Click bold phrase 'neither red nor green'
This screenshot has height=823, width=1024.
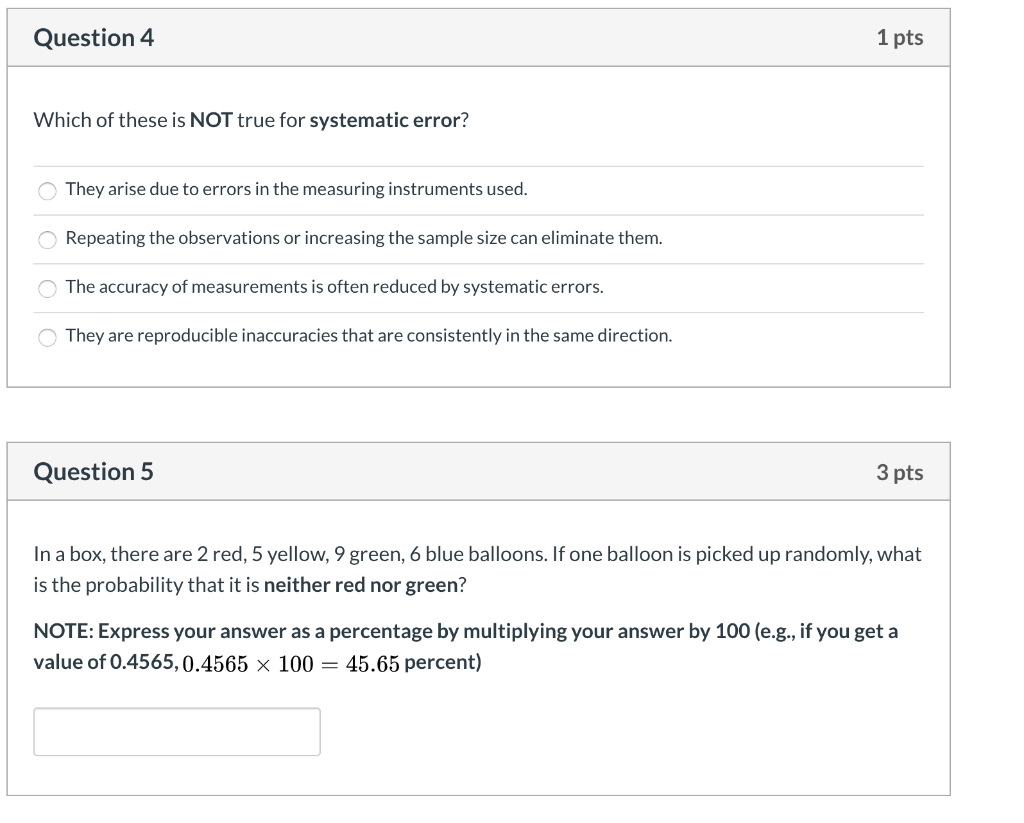point(360,585)
